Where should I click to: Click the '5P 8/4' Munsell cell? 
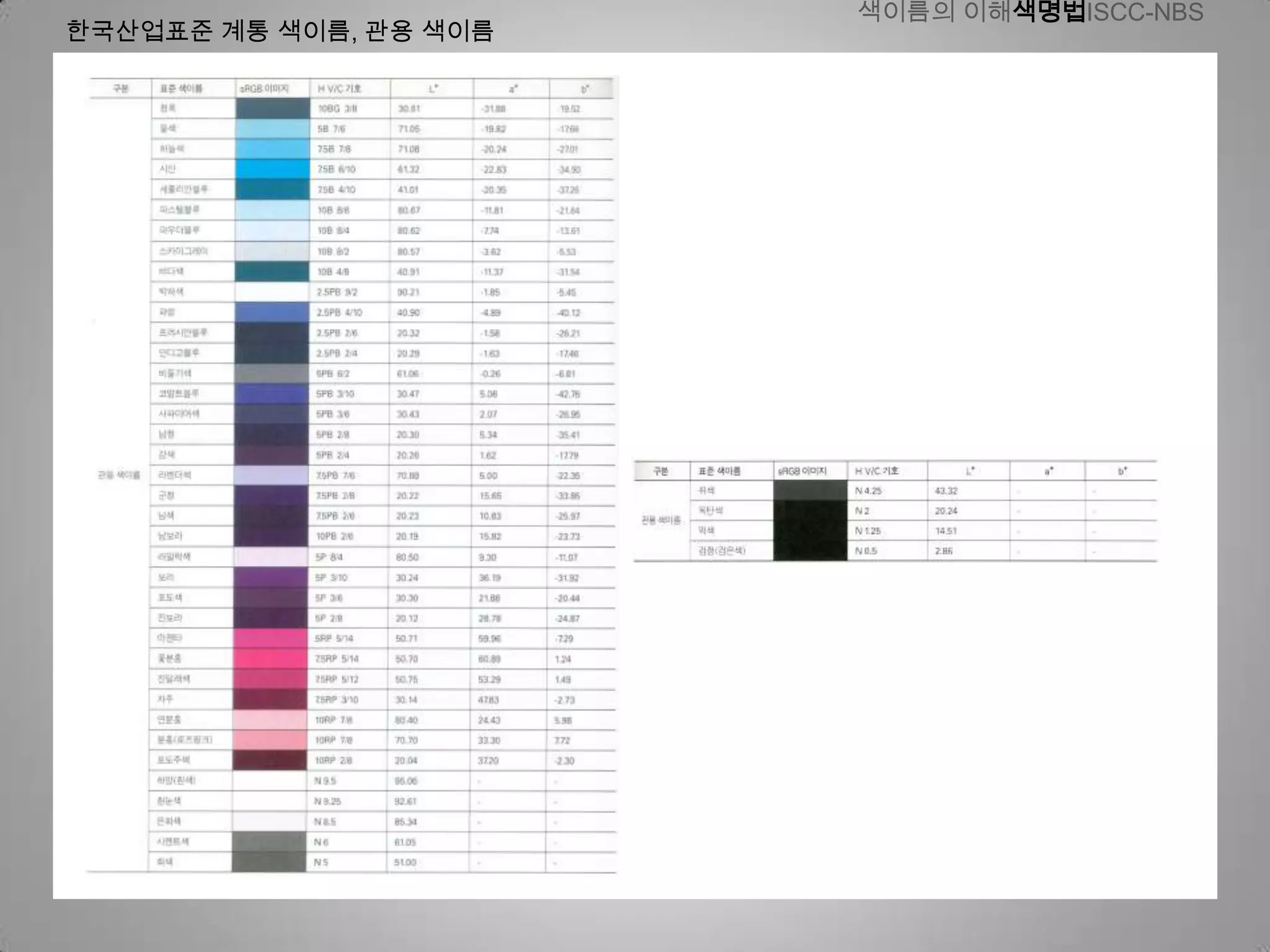(x=329, y=557)
